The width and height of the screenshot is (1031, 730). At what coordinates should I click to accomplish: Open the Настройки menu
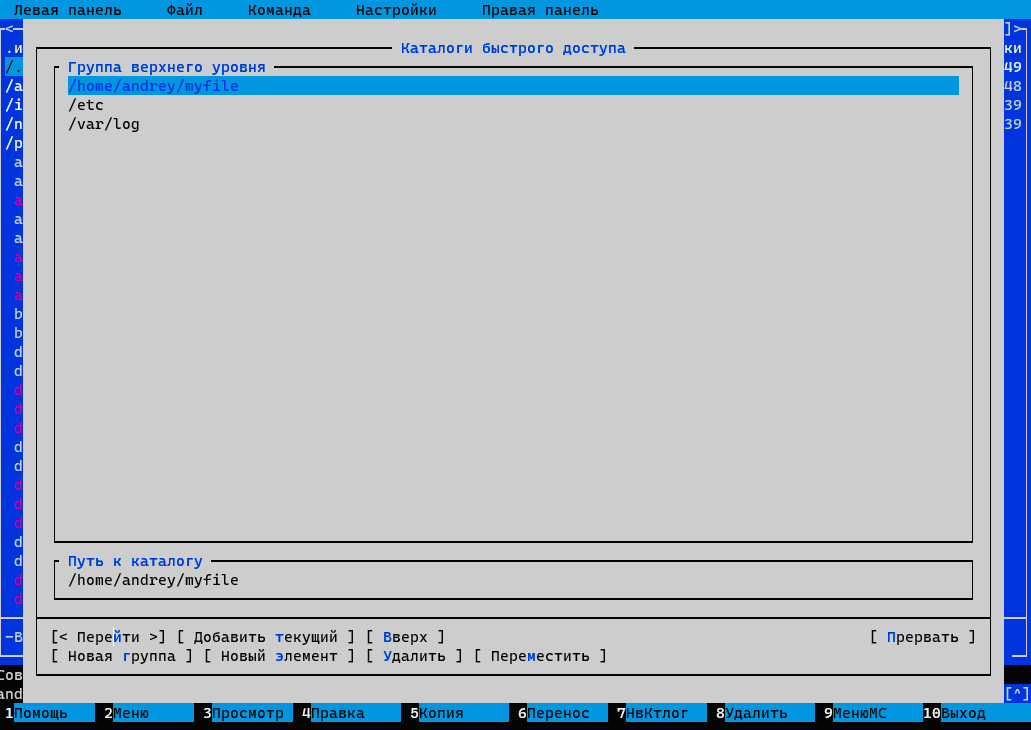point(396,10)
